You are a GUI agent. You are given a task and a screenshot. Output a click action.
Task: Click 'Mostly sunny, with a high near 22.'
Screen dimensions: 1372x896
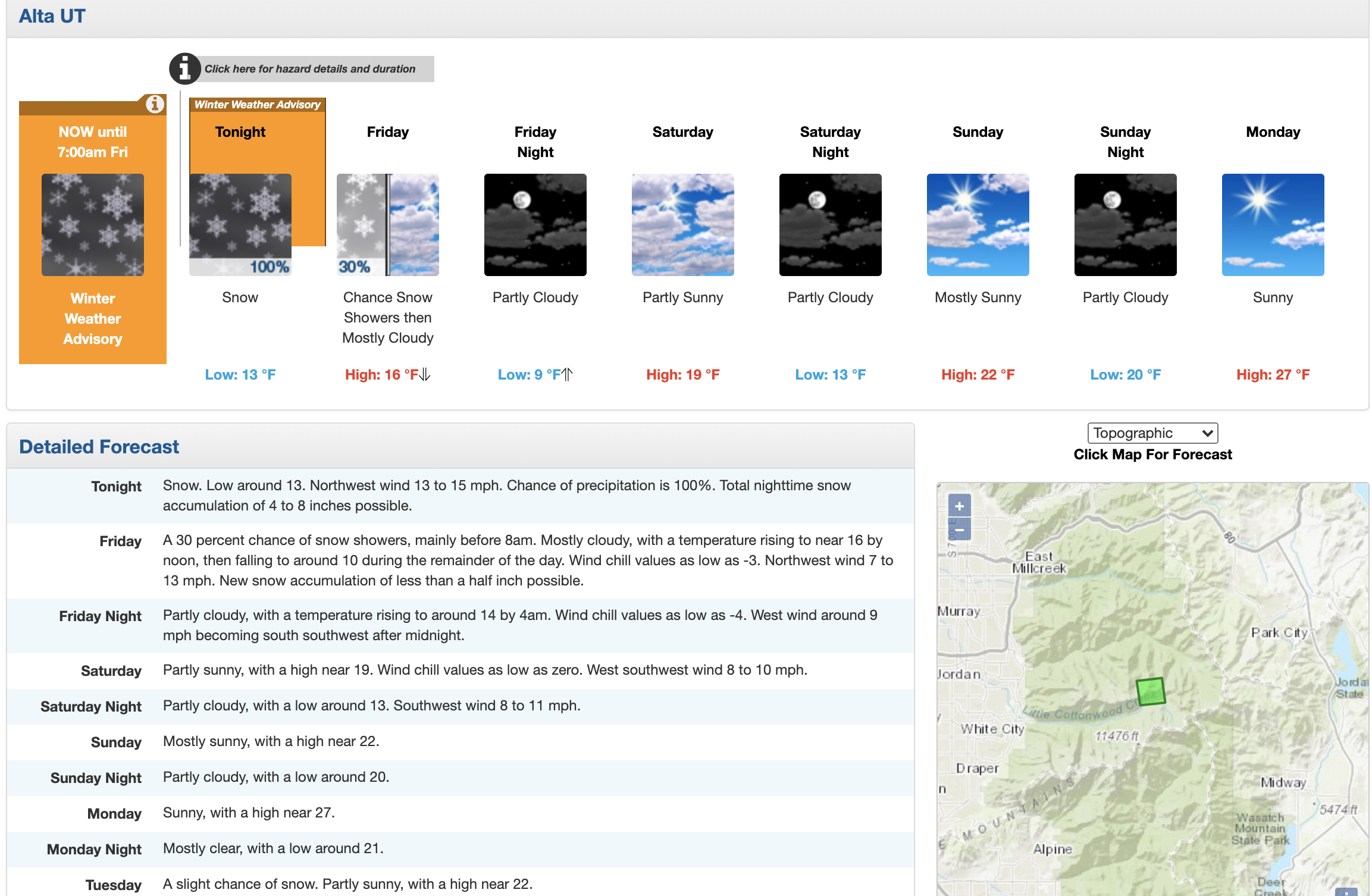tap(271, 741)
